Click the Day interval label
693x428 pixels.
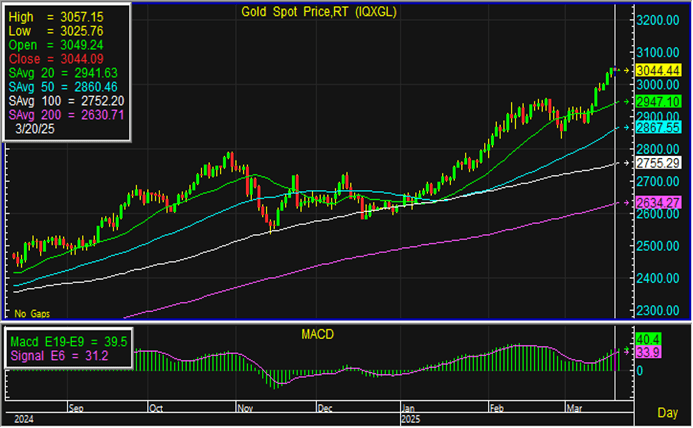669,413
